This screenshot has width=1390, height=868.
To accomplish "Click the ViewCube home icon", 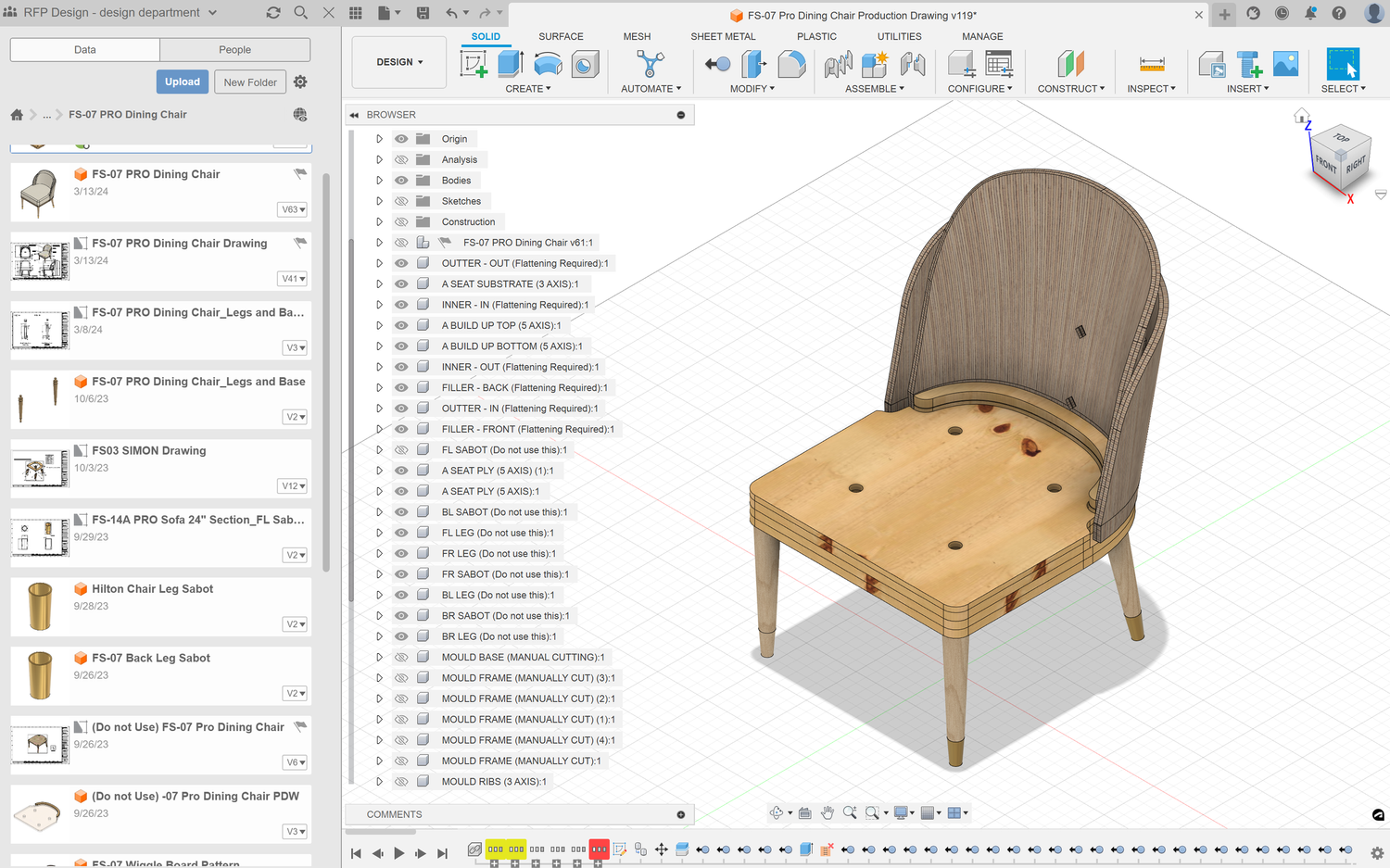I will click(x=1302, y=117).
